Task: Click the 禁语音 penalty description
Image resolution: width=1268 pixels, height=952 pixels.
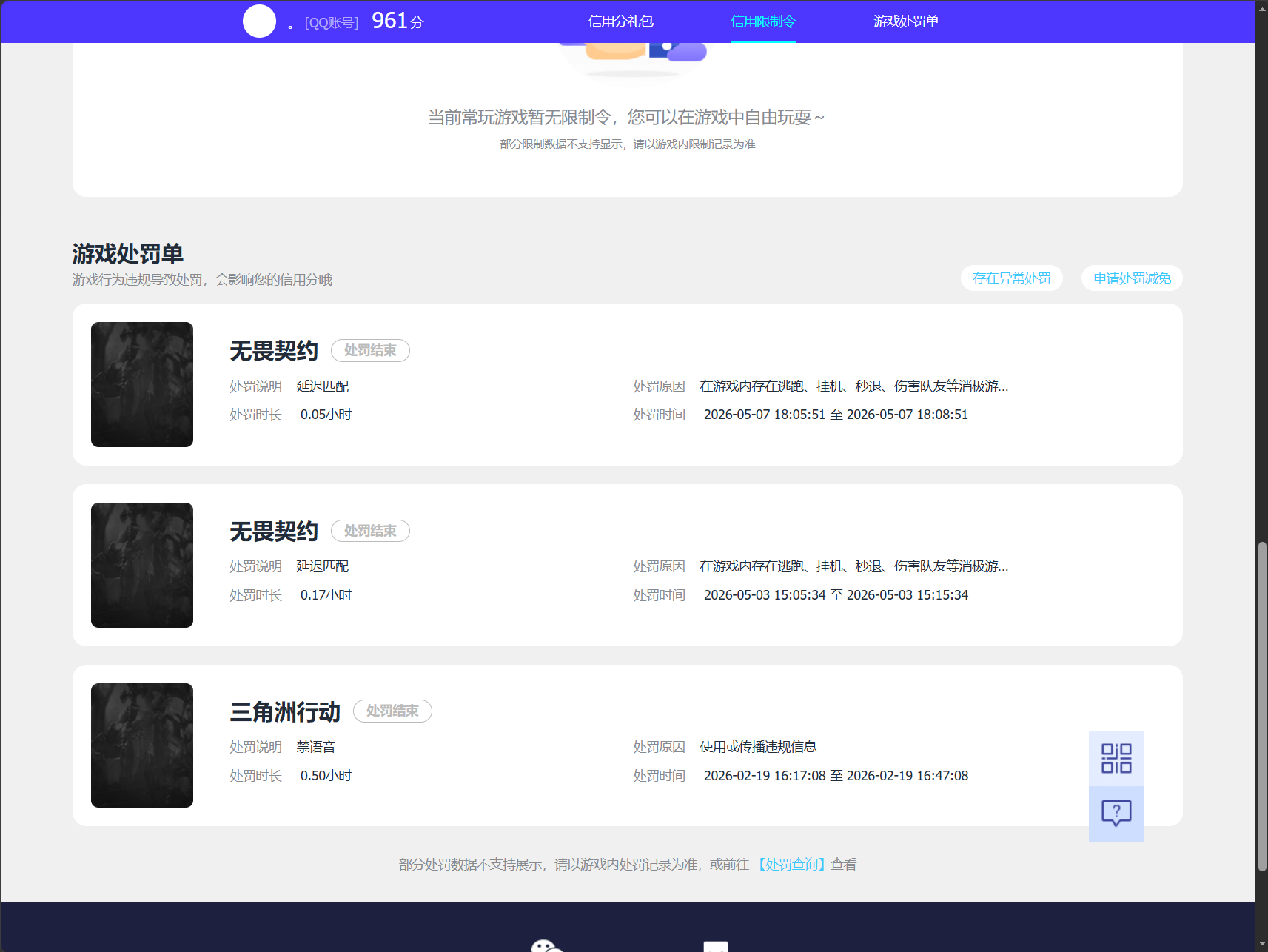Action: [x=316, y=747]
